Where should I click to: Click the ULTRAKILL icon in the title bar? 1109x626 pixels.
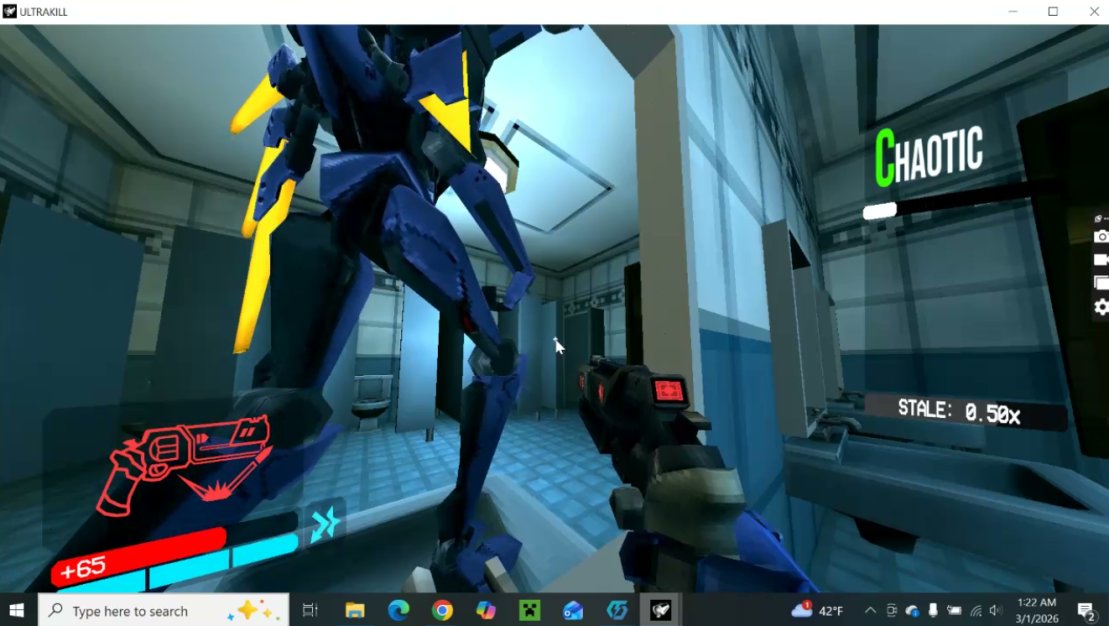pyautogui.click(x=9, y=11)
